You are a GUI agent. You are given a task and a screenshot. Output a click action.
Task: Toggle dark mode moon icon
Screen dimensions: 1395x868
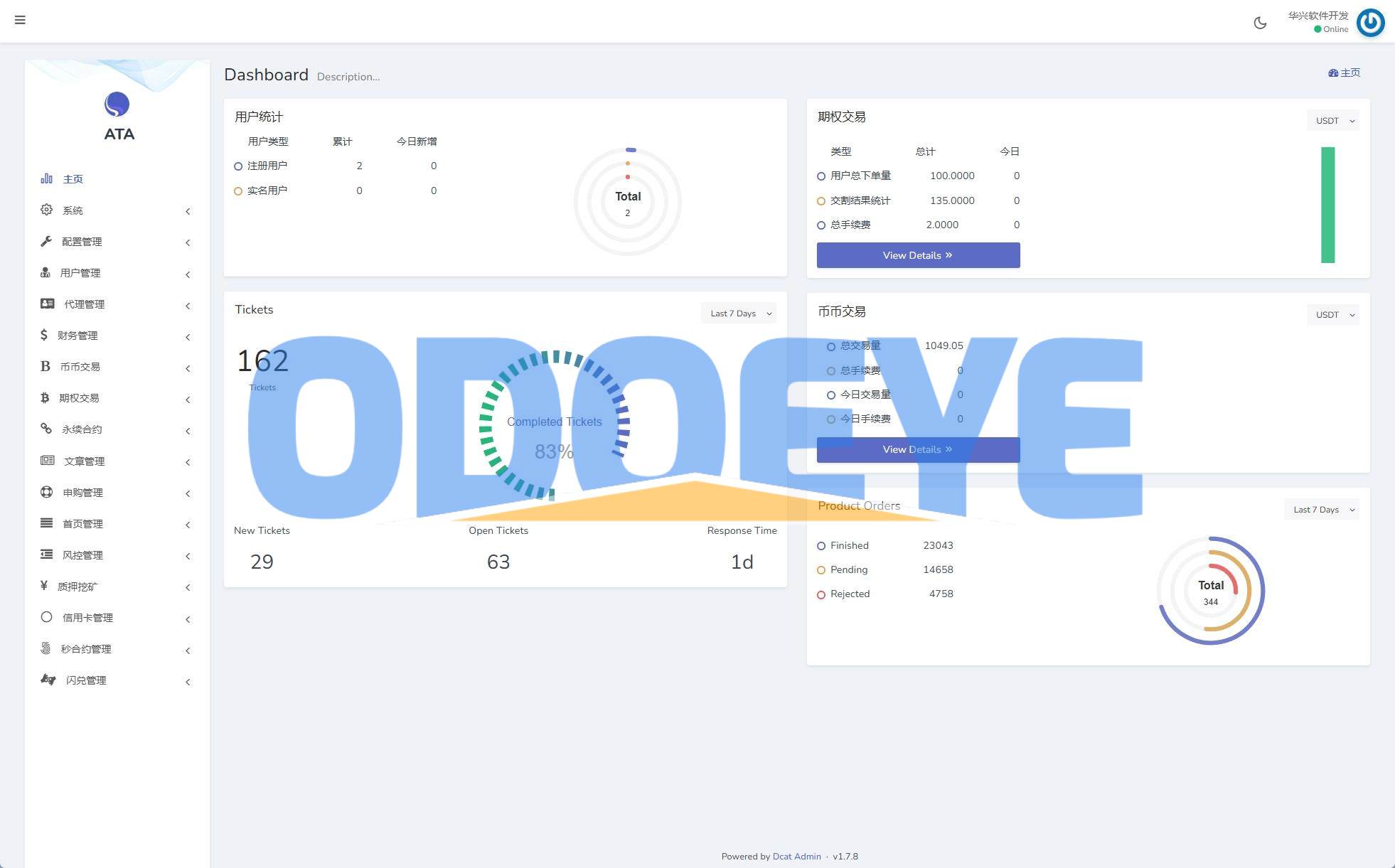[x=1260, y=23]
